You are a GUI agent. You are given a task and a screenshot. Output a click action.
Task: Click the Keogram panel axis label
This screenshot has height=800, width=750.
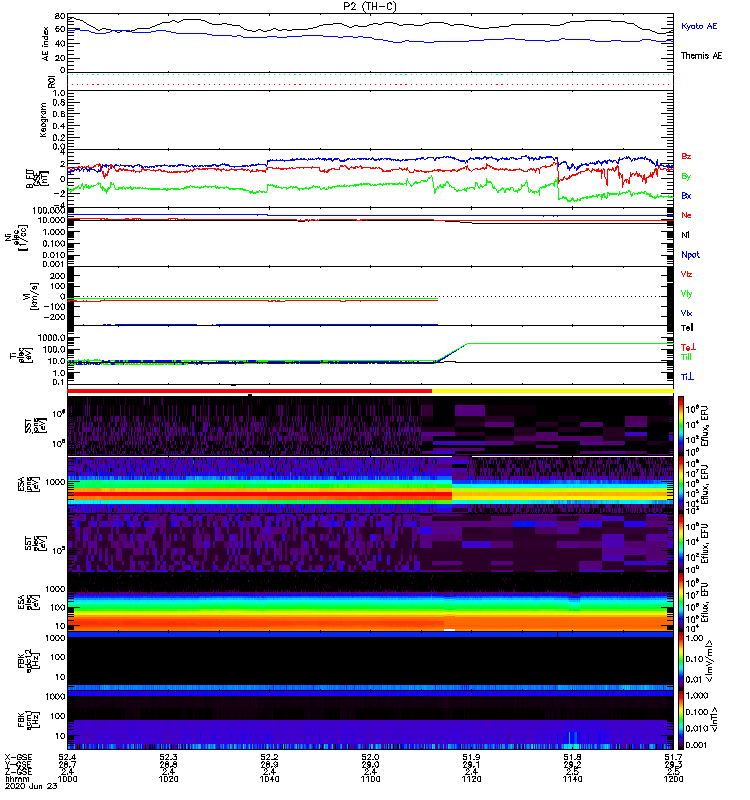pyautogui.click(x=43, y=120)
